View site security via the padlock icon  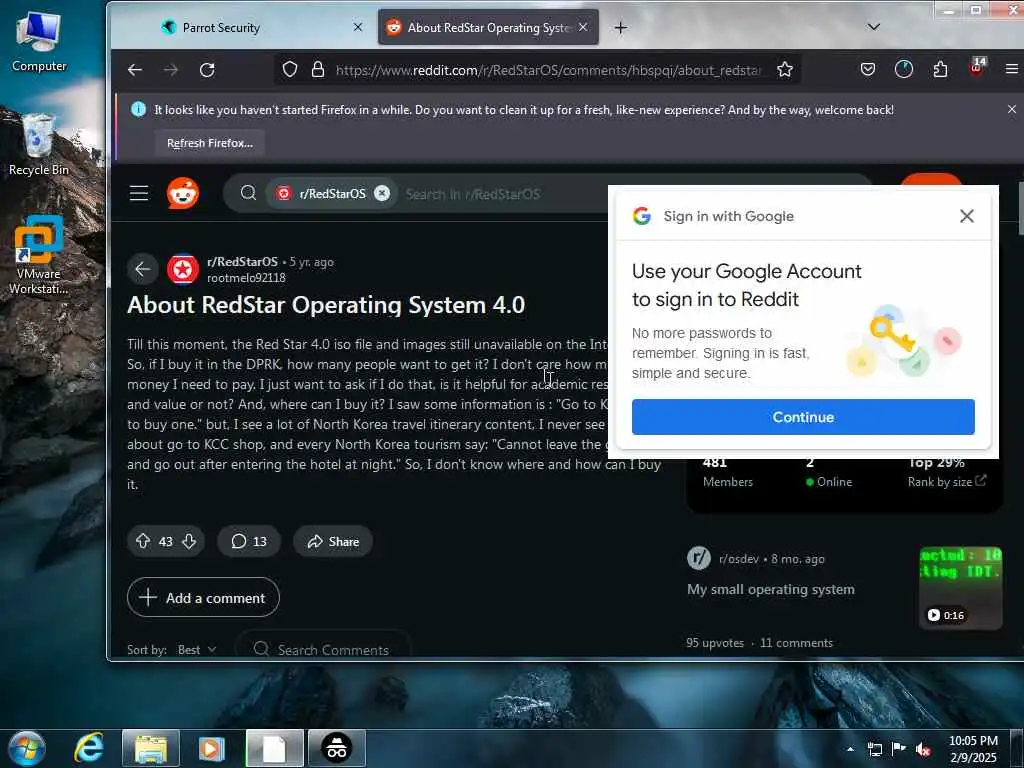click(318, 69)
